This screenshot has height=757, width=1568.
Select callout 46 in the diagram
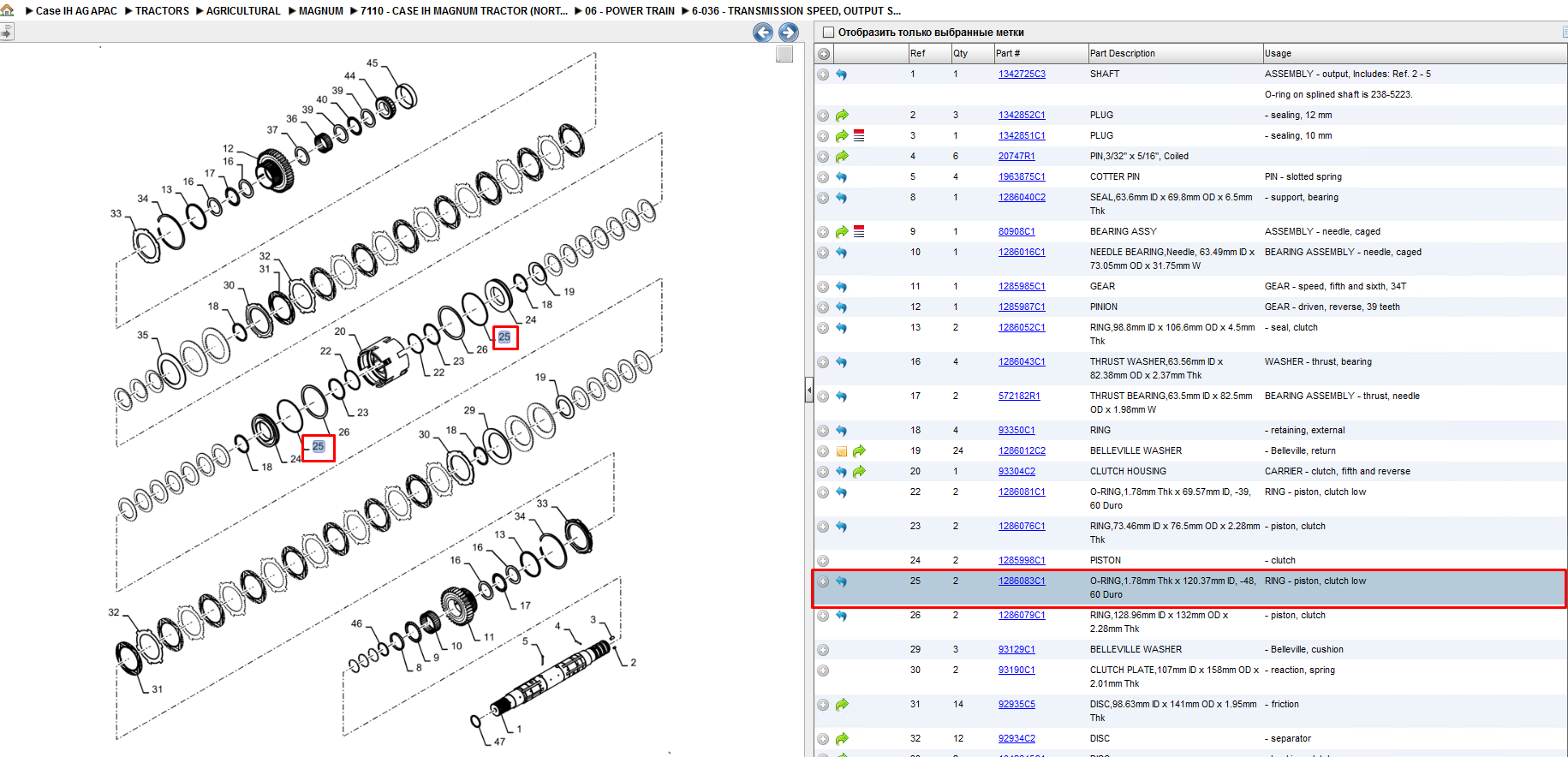[x=357, y=623]
